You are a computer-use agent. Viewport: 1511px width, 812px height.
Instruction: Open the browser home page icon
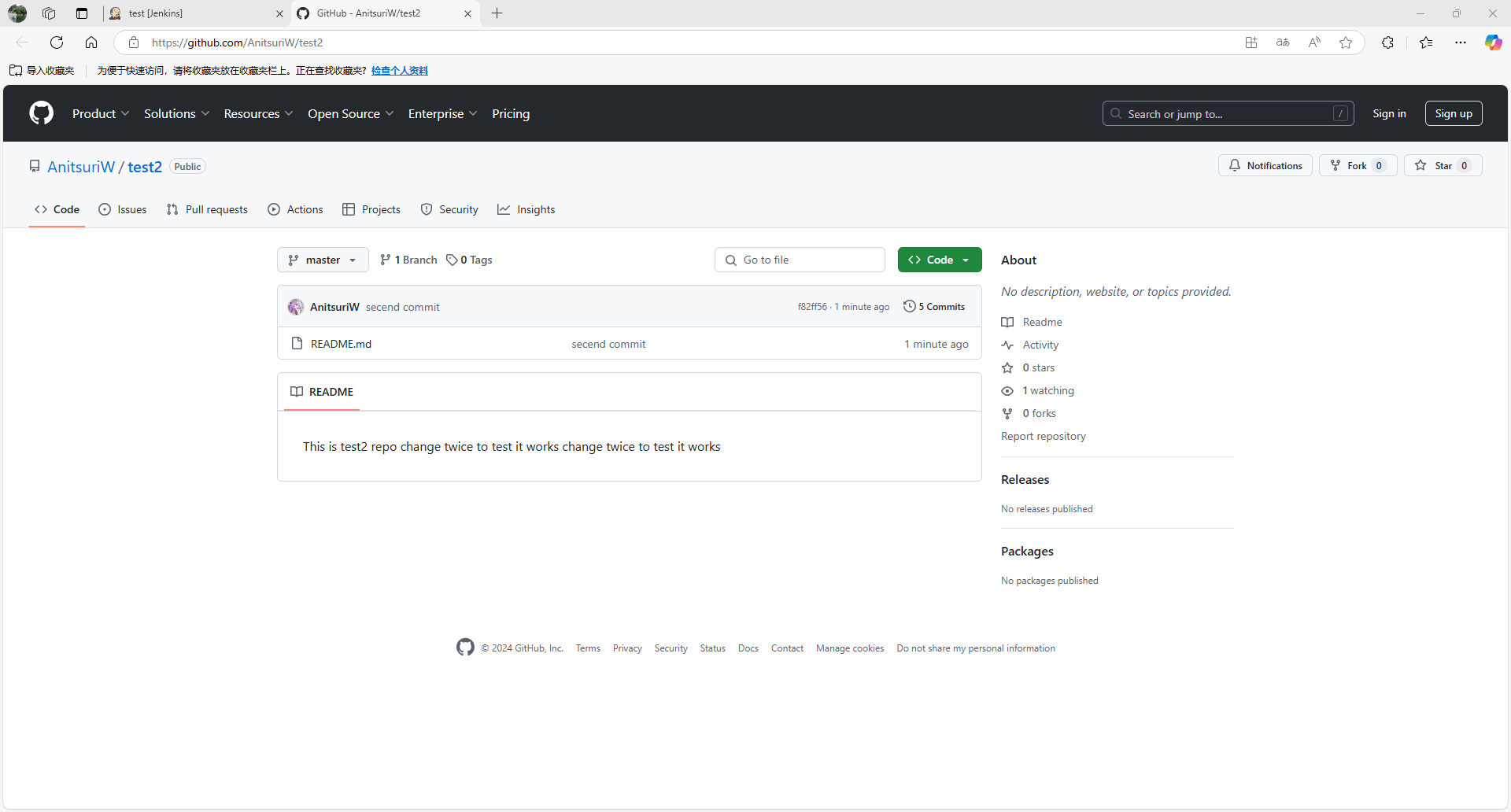(x=91, y=42)
